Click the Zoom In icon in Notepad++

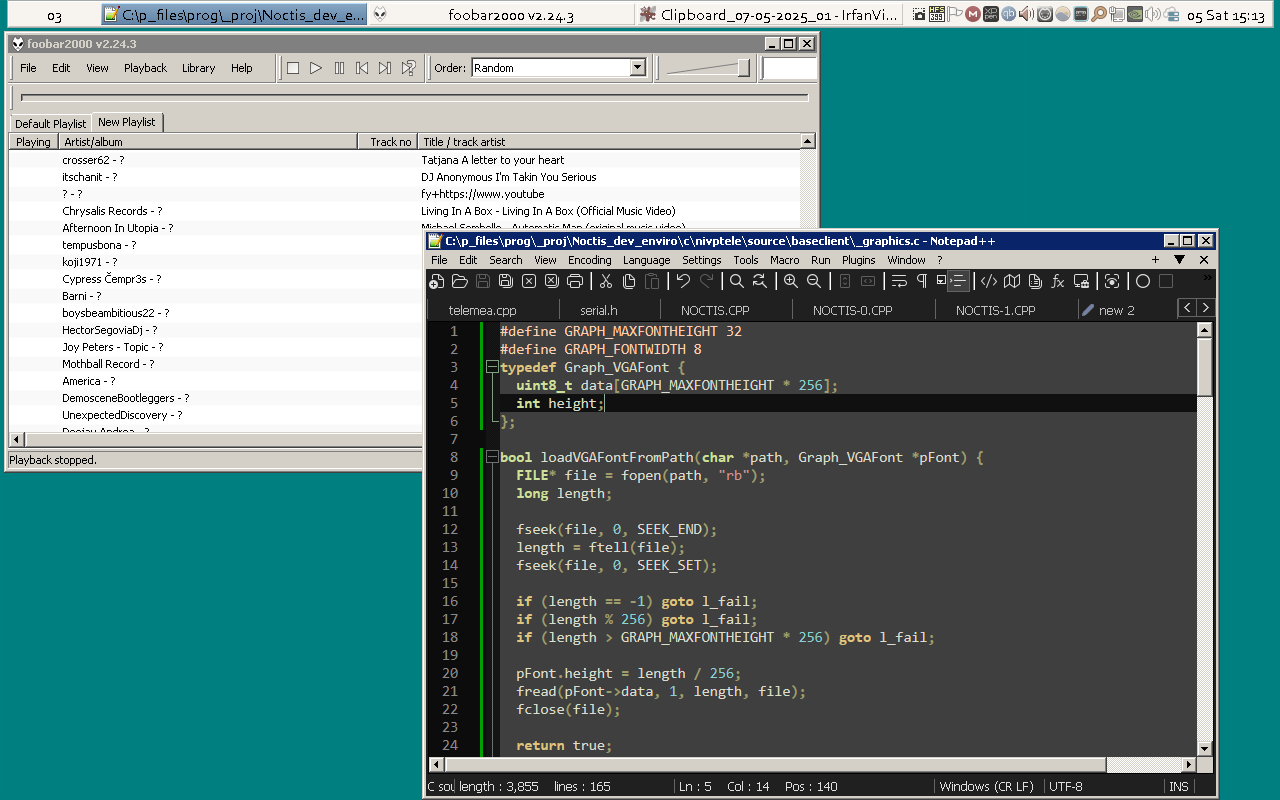pyautogui.click(x=791, y=282)
